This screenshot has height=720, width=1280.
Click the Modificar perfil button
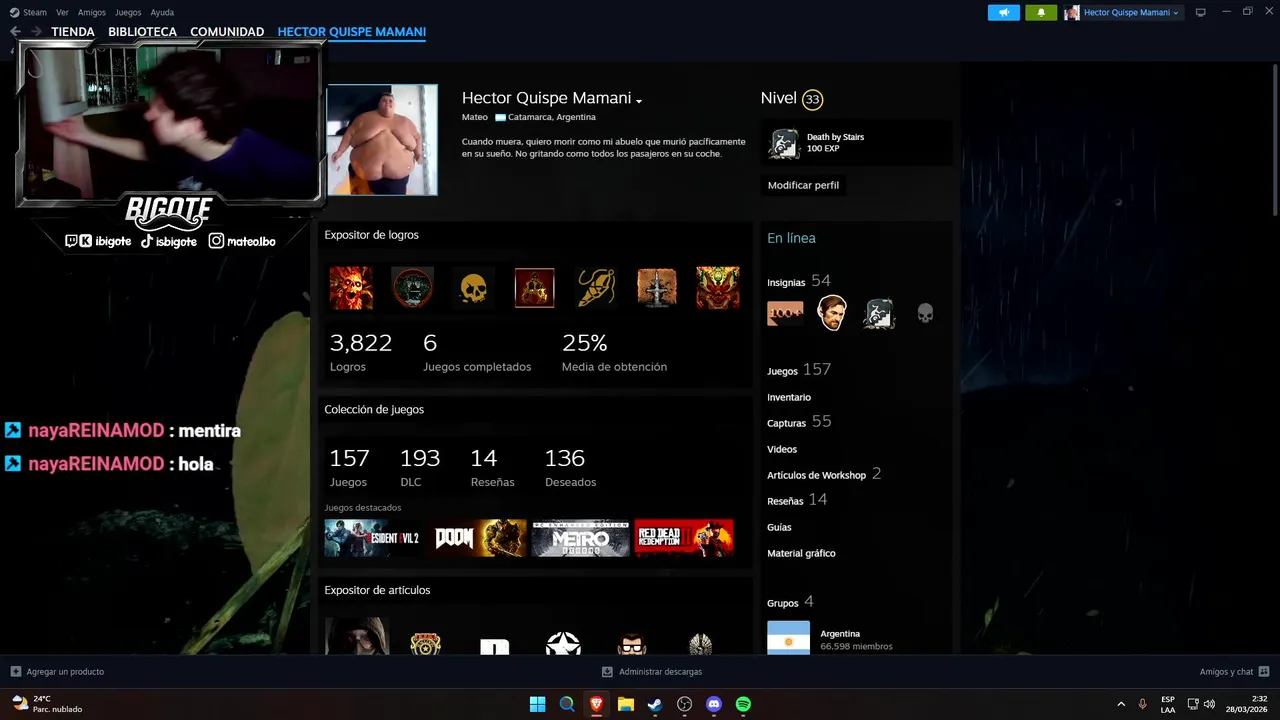point(803,185)
